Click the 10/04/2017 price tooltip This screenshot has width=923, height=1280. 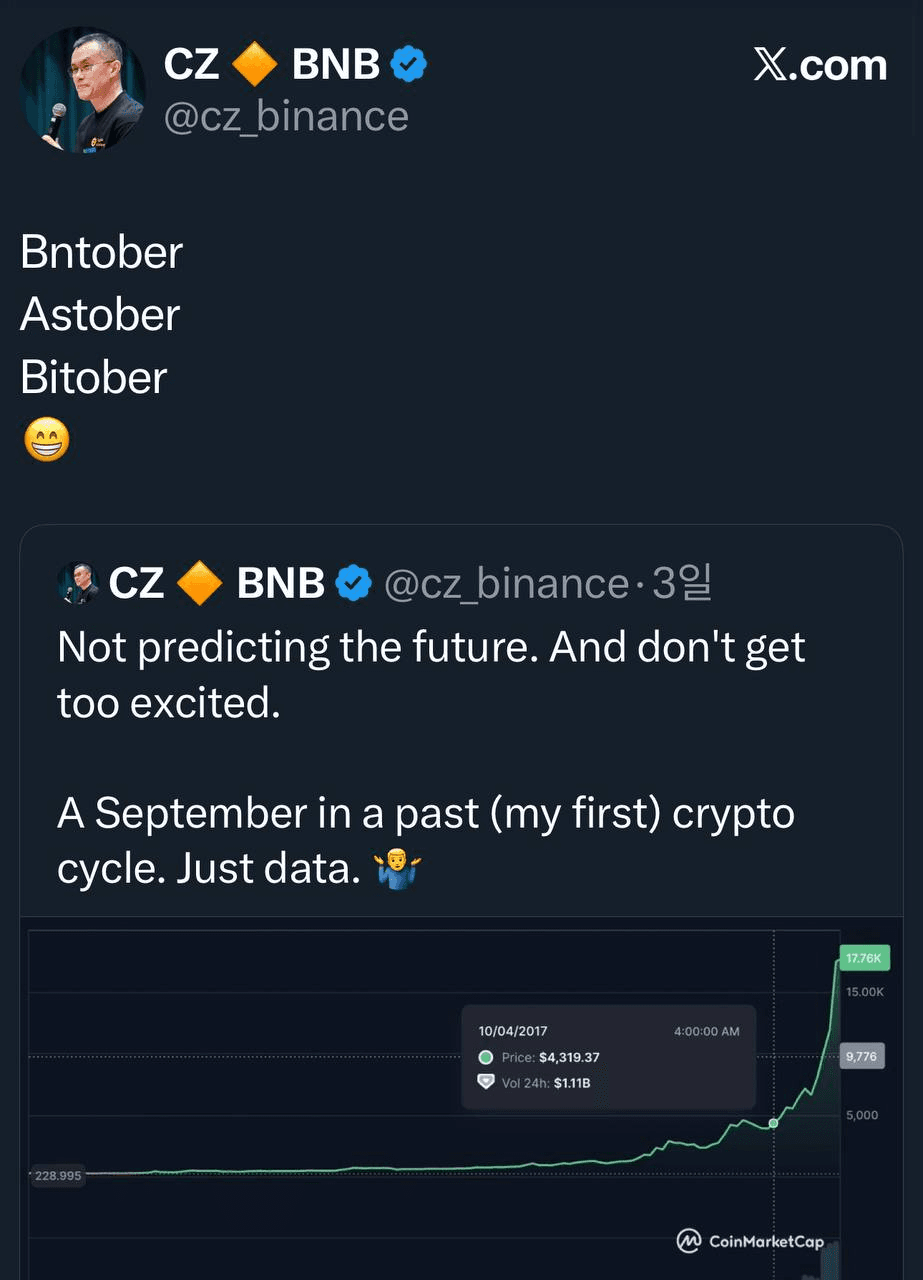pyautogui.click(x=608, y=1056)
